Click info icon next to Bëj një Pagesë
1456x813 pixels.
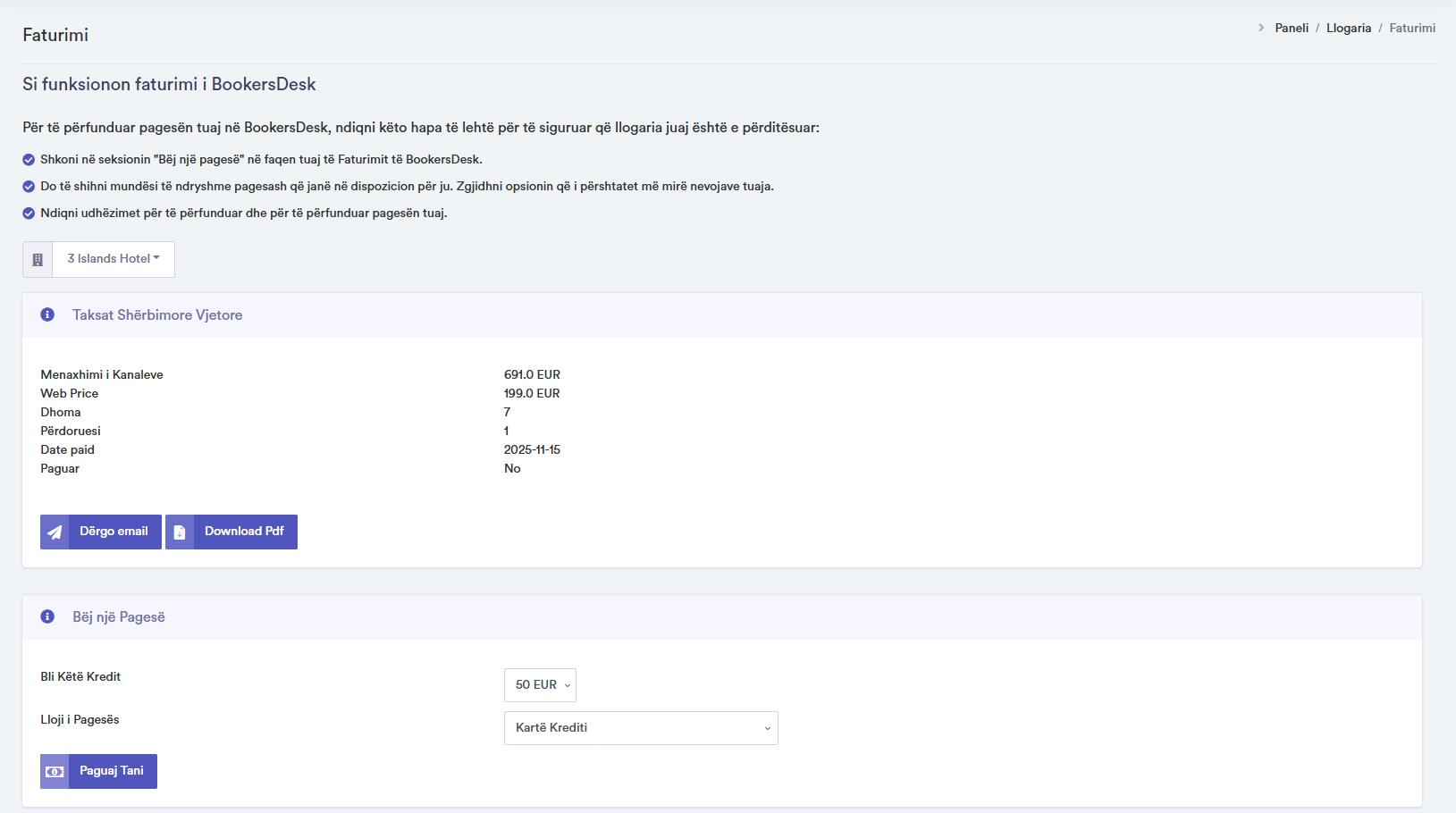click(x=48, y=616)
